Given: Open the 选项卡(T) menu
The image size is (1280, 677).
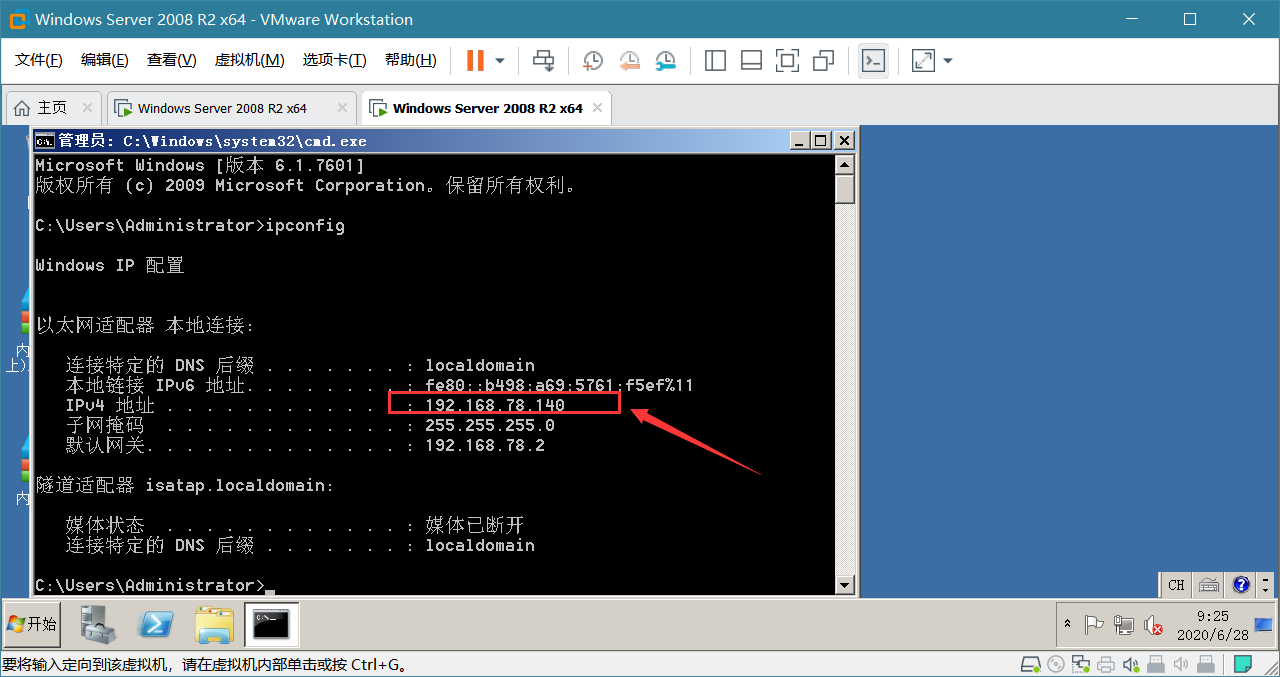Looking at the screenshot, I should 334,60.
